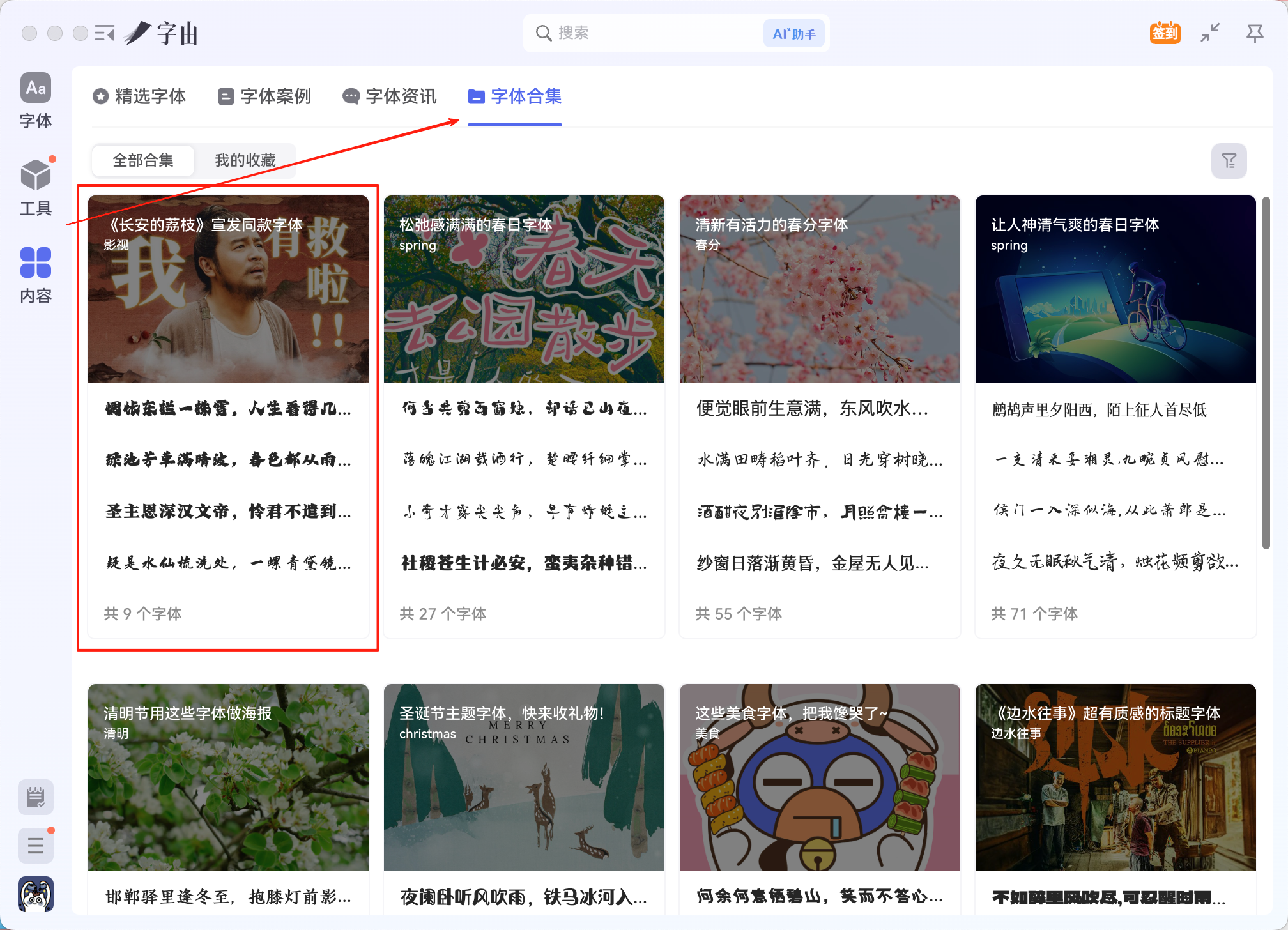Open the 字体案例 tab
1288x930 pixels.
click(264, 96)
